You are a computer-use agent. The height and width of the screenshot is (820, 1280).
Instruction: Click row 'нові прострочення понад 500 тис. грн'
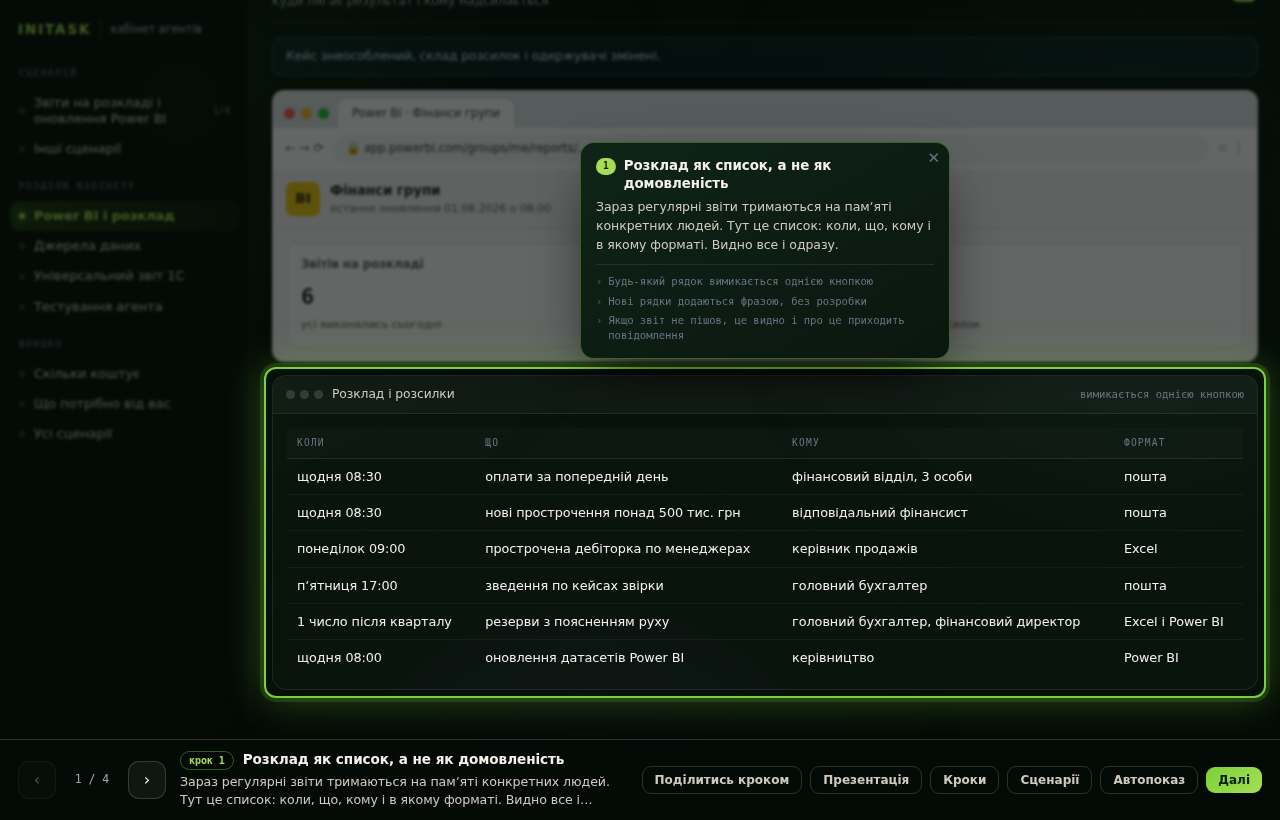coord(765,513)
